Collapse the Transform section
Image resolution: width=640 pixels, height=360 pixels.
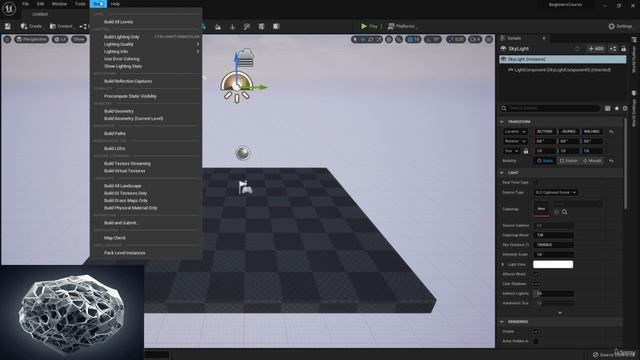[502, 122]
